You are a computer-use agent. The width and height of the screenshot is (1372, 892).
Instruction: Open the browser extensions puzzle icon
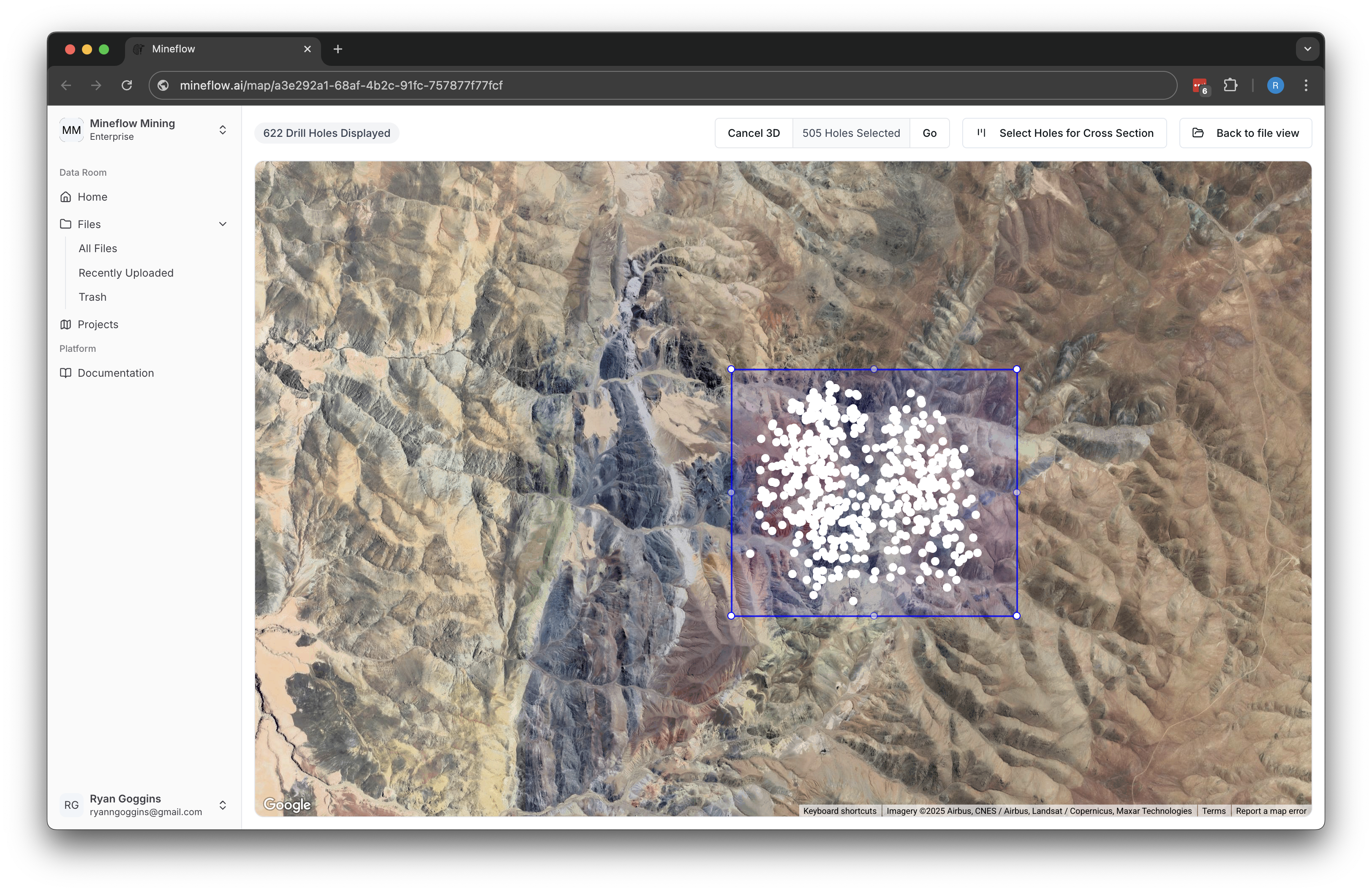1231,85
